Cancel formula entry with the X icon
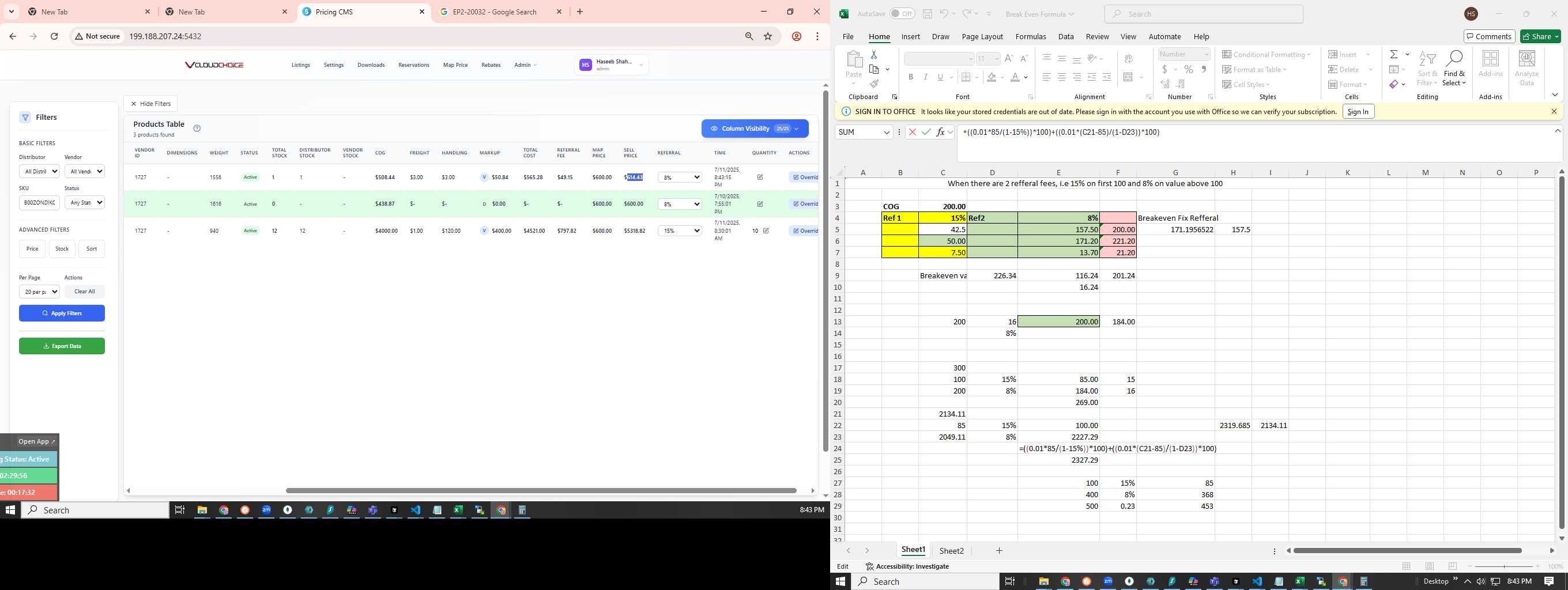The image size is (1568, 590). tap(912, 132)
